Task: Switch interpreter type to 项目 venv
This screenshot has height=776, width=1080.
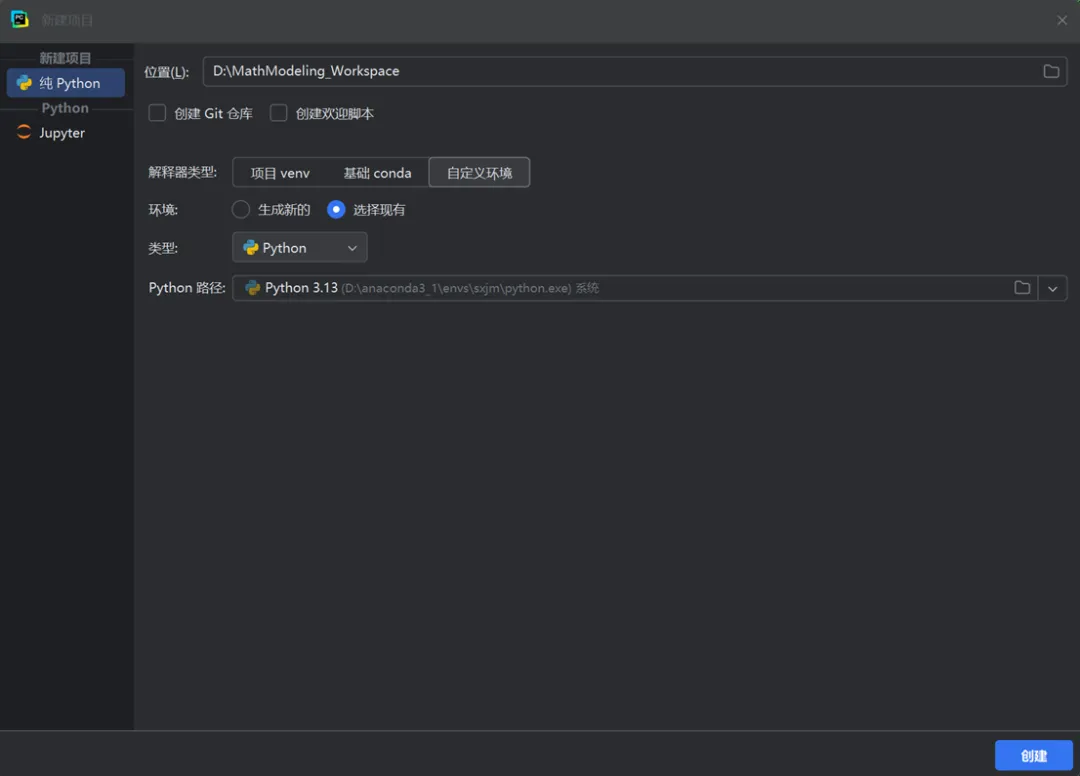Action: 280,173
